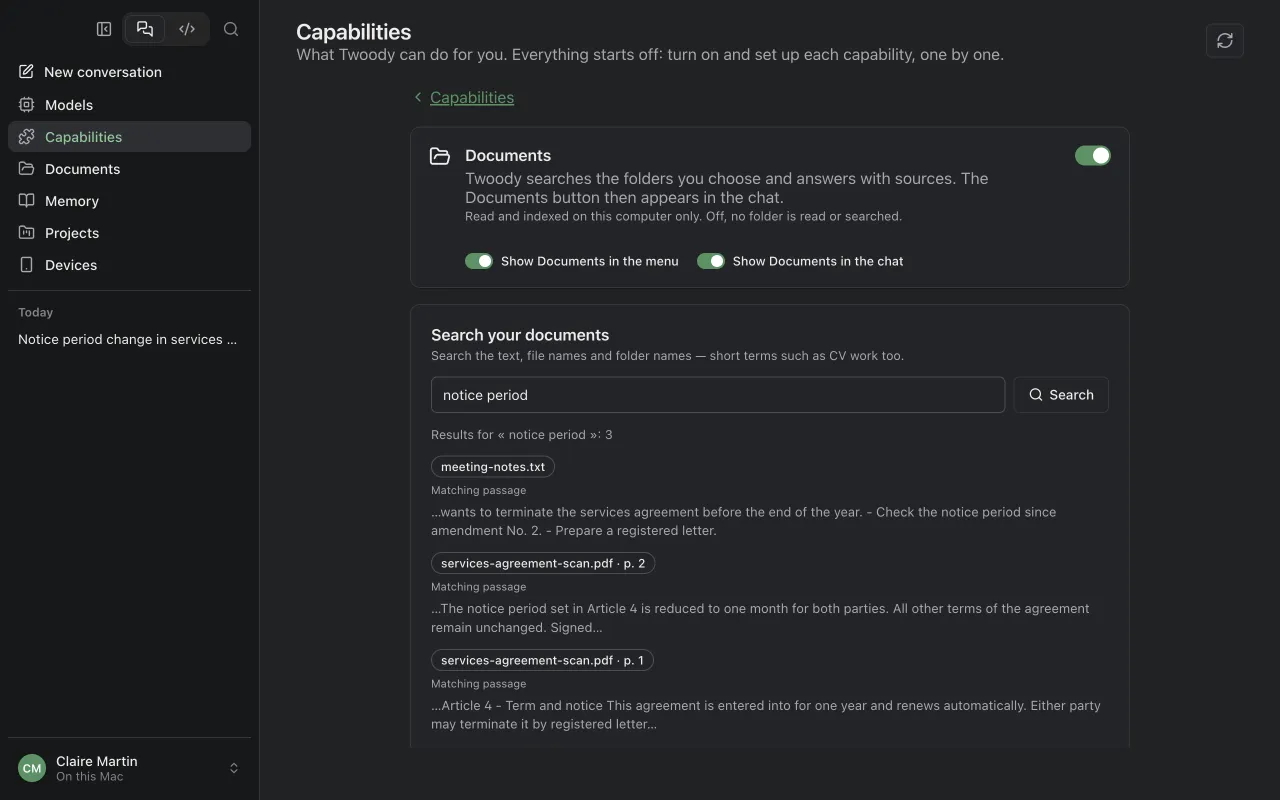Image resolution: width=1280 pixels, height=800 pixels.
Task: Open sidebar search magnifier icon
Action: coord(231,29)
